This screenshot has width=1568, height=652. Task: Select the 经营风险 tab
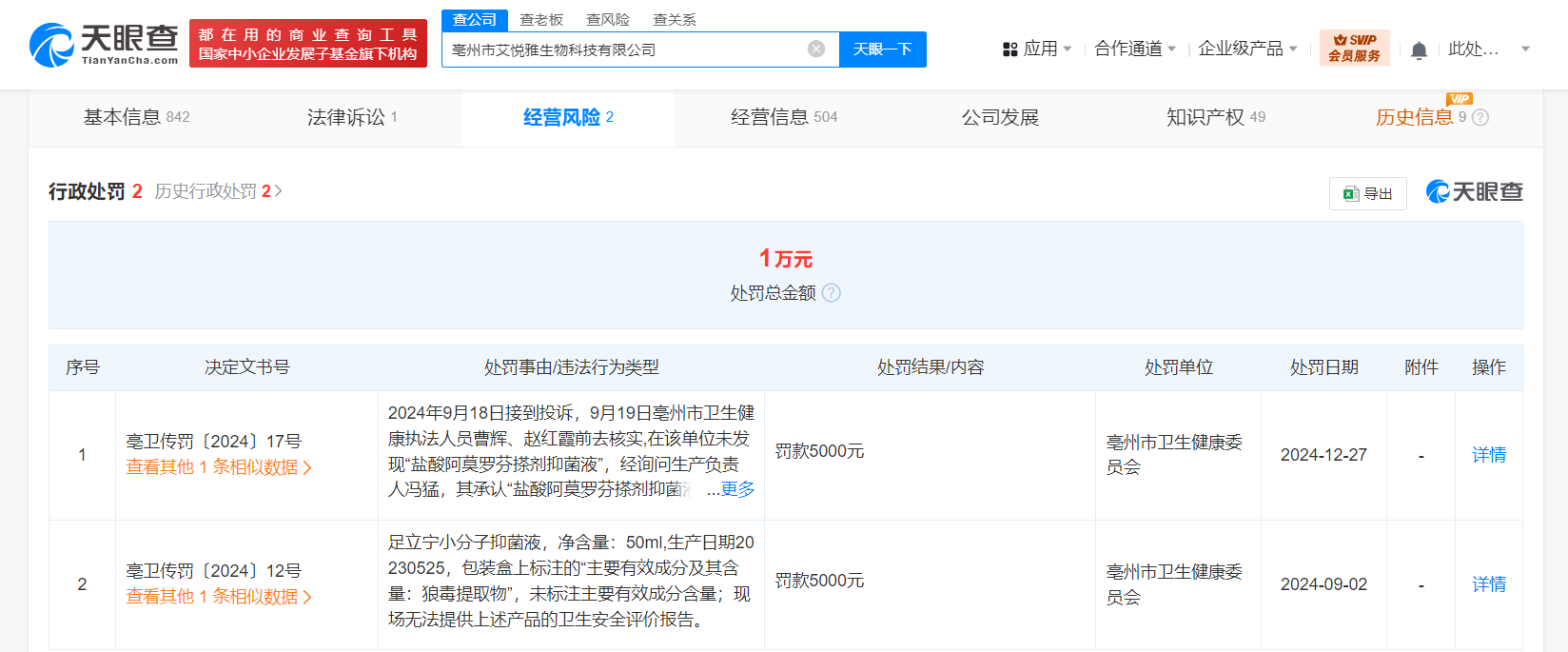point(568,117)
